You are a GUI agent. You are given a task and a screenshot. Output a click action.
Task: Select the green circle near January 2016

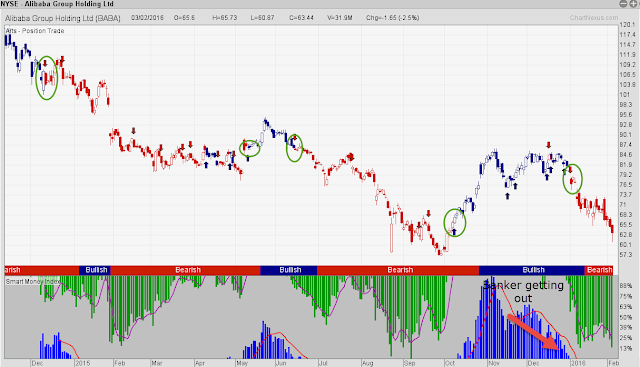[x=572, y=179]
